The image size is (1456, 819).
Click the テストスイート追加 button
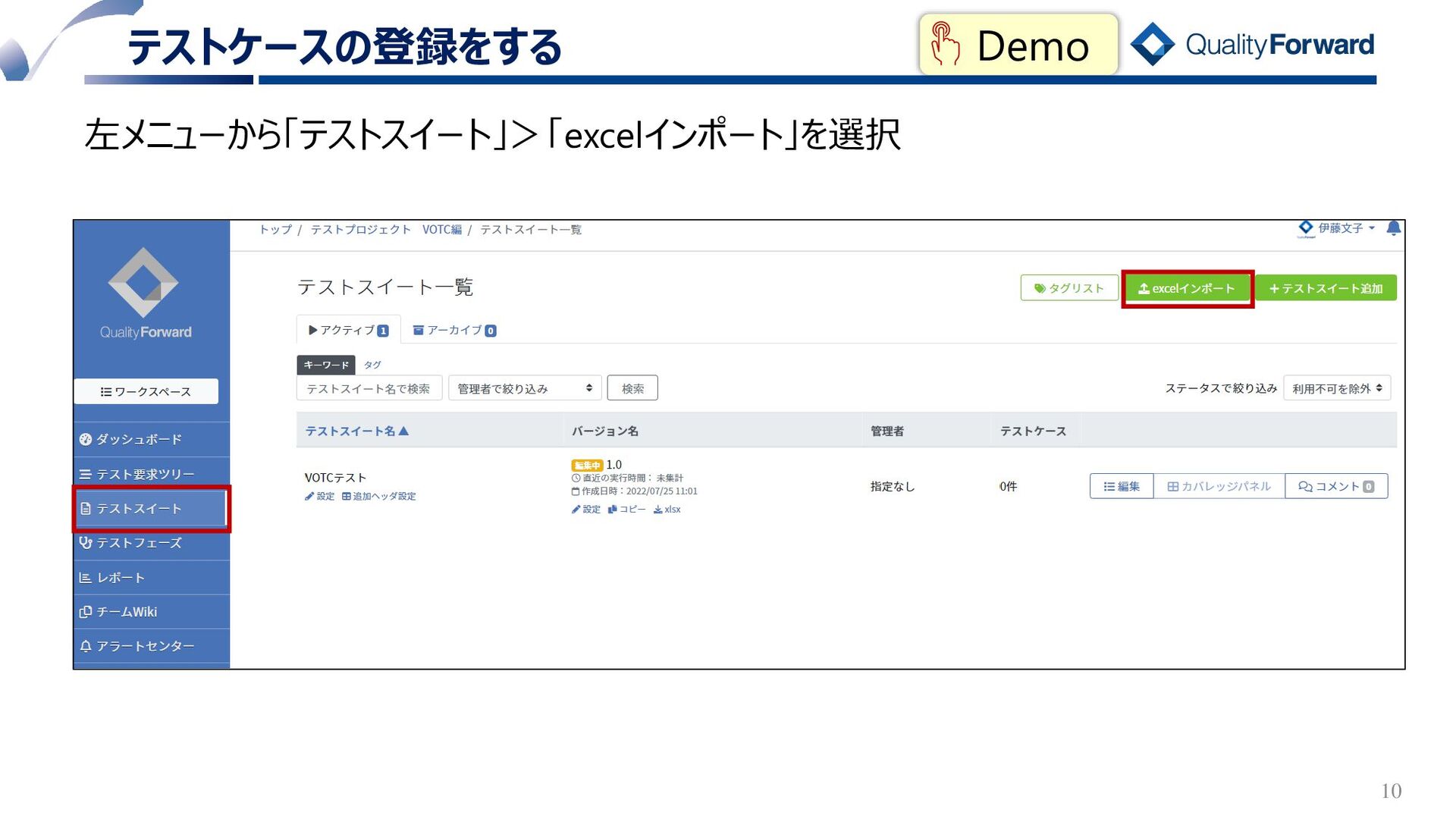tap(1326, 289)
